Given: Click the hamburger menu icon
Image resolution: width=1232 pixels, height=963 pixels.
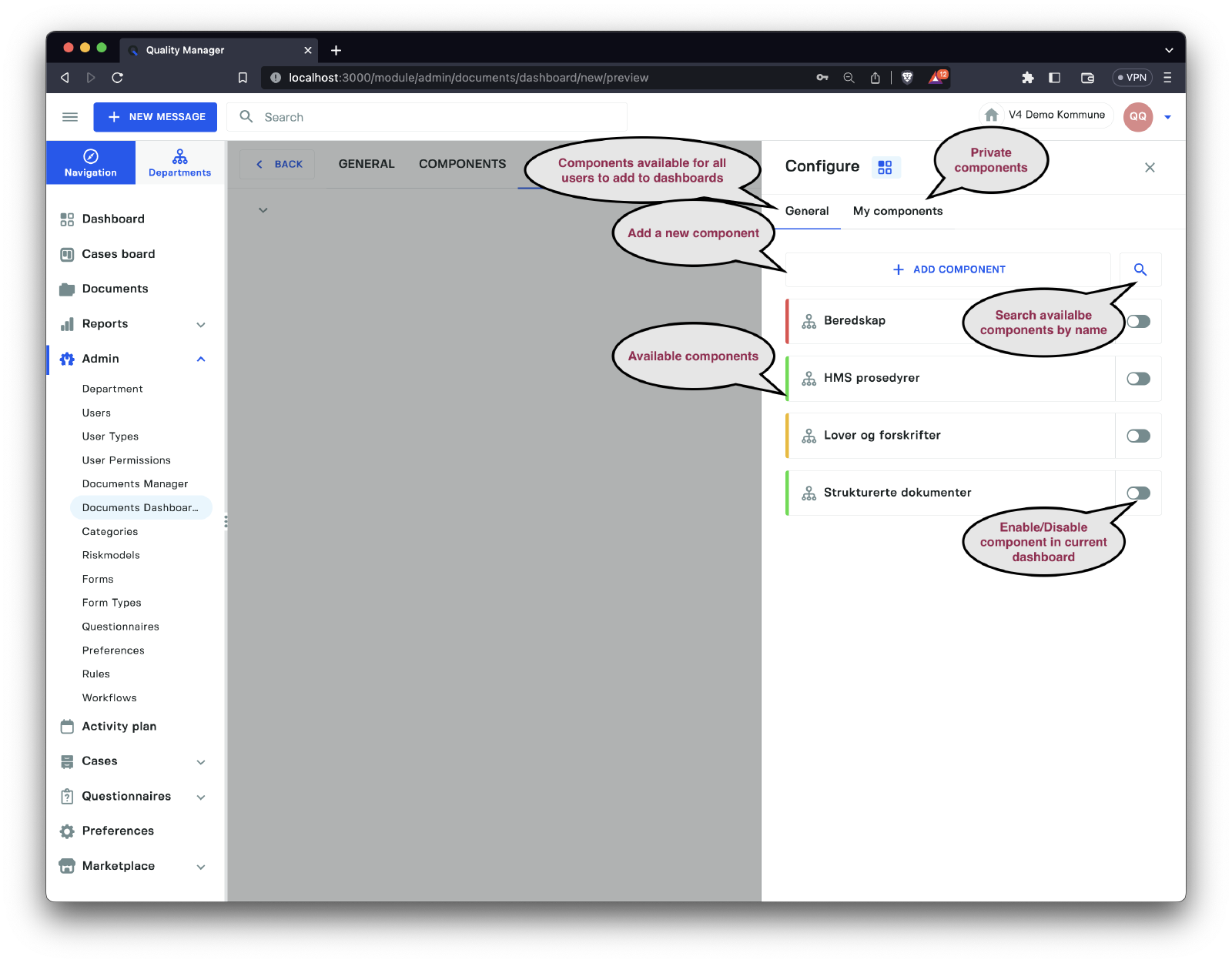Looking at the screenshot, I should click(x=70, y=117).
